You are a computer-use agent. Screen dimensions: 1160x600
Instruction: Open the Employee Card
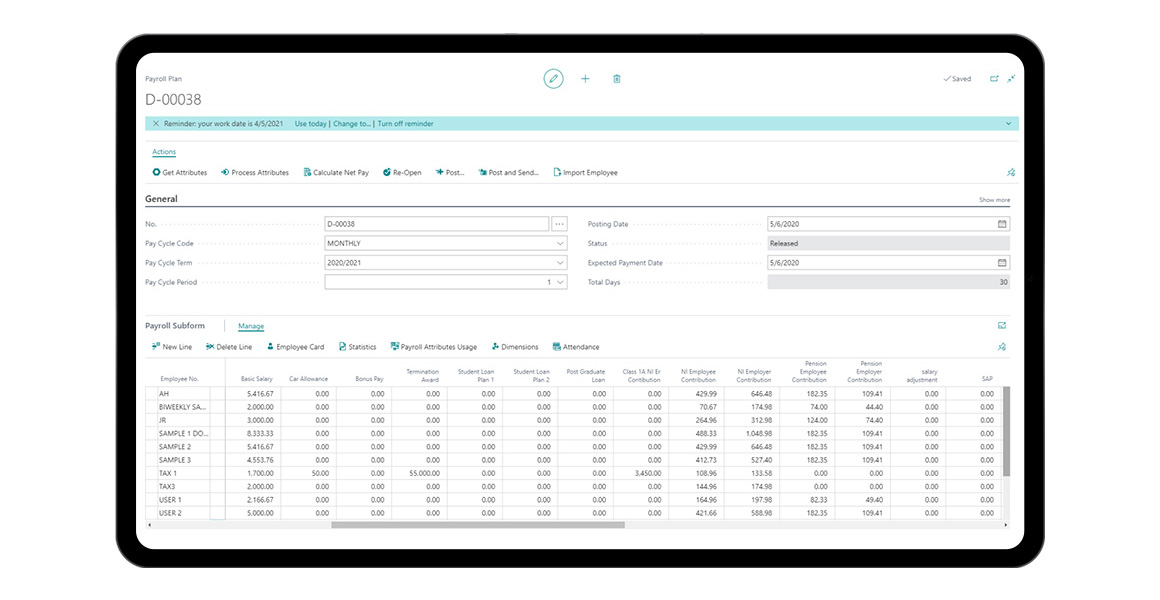coord(295,347)
